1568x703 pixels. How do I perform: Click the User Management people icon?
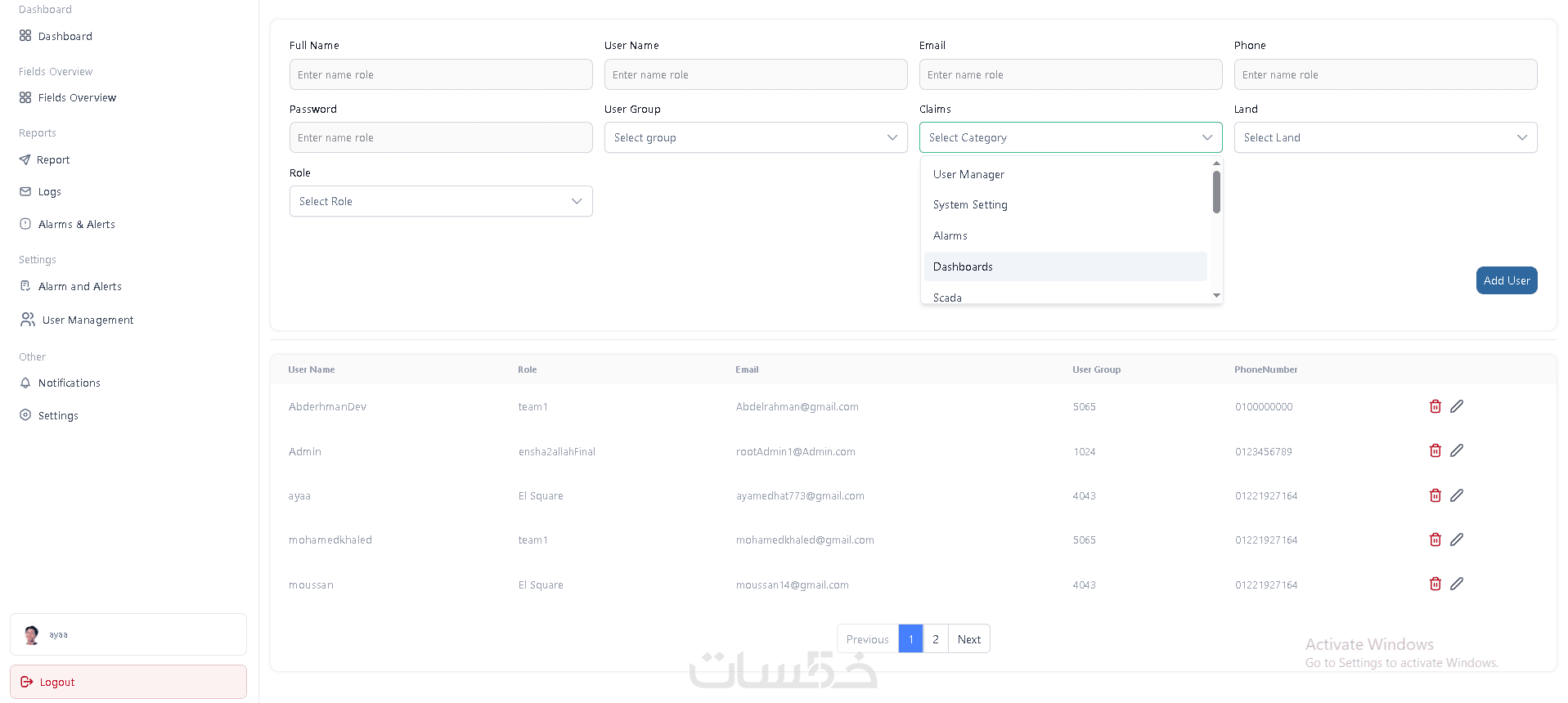[x=28, y=319]
